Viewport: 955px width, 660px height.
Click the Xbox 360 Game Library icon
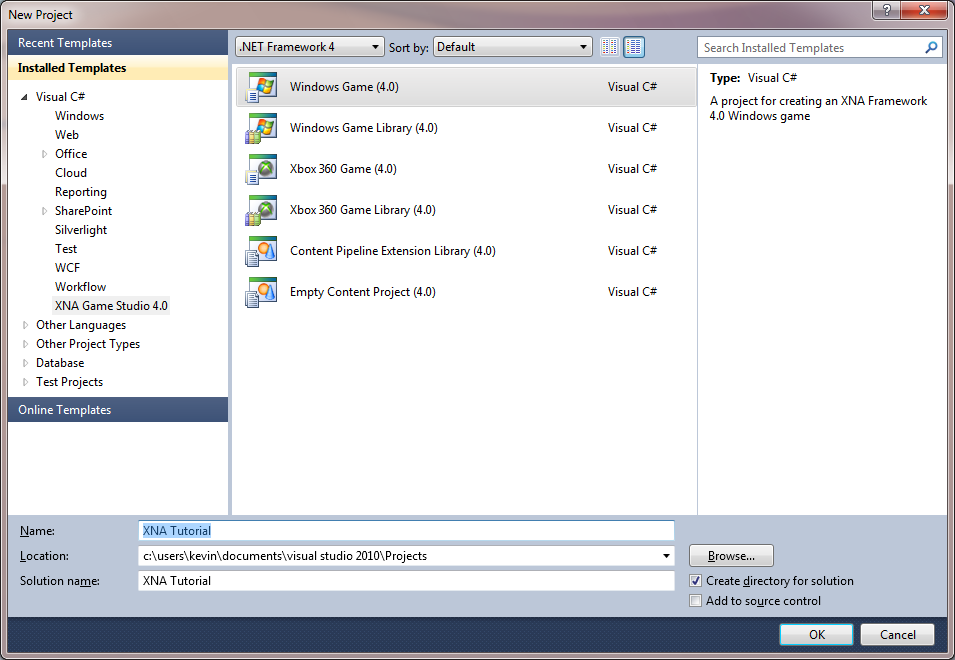pos(261,210)
